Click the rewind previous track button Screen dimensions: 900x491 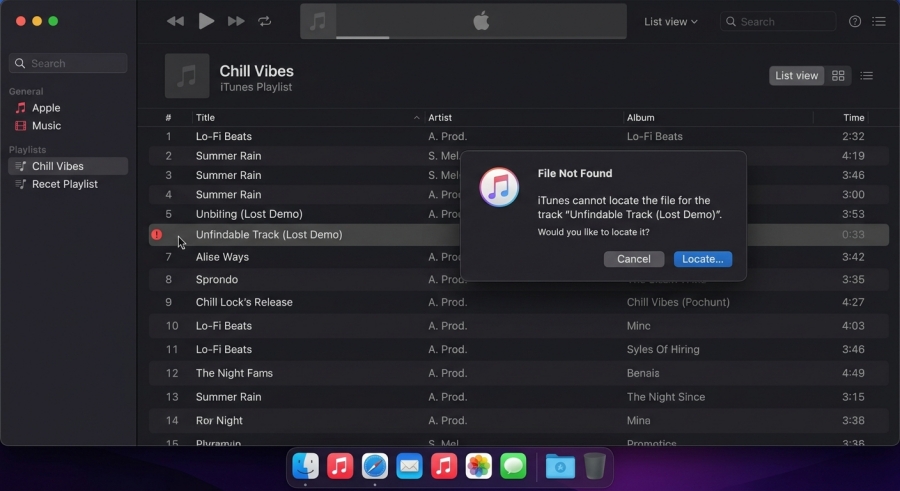click(x=175, y=21)
